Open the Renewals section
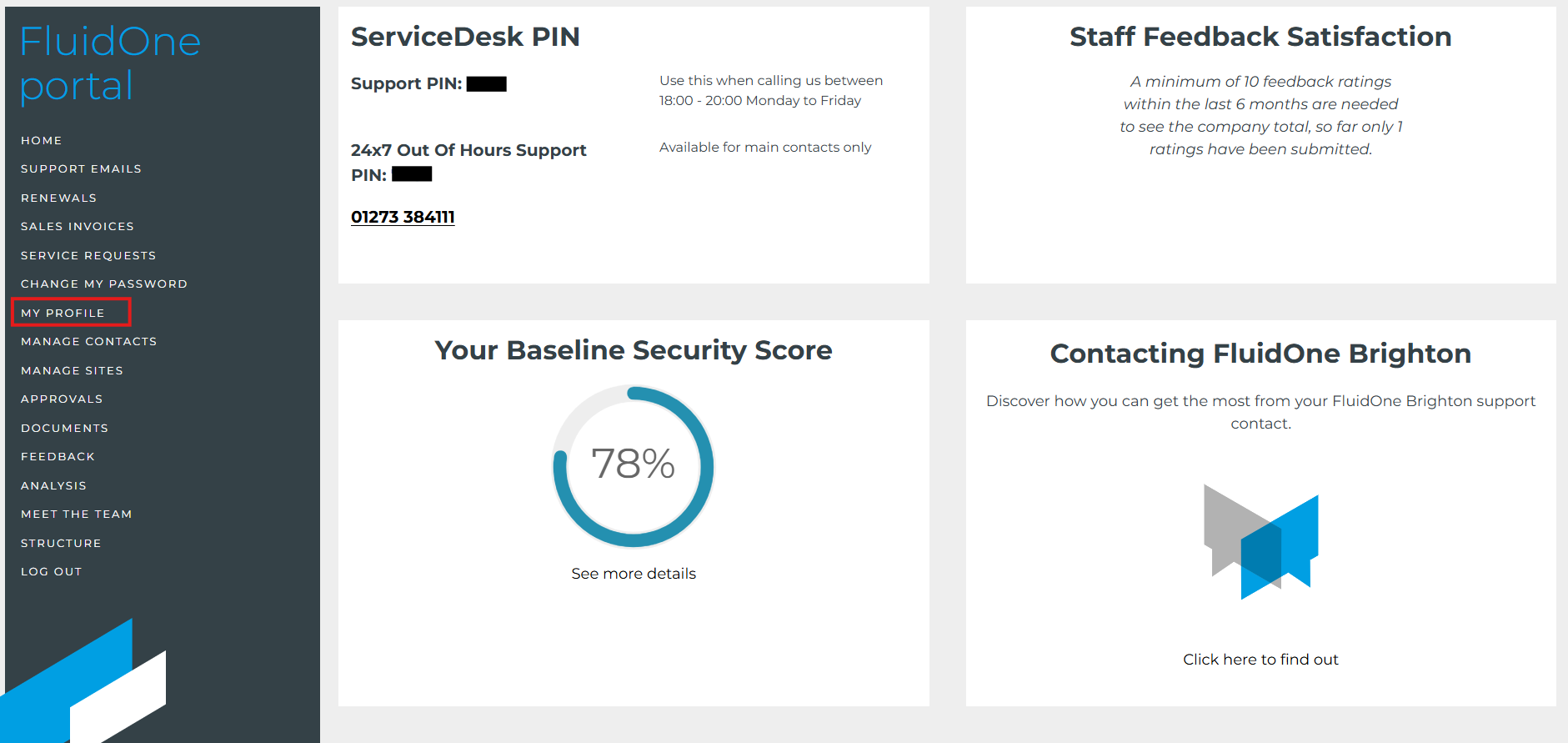Screen dimensions: 1568x743 tap(58, 198)
